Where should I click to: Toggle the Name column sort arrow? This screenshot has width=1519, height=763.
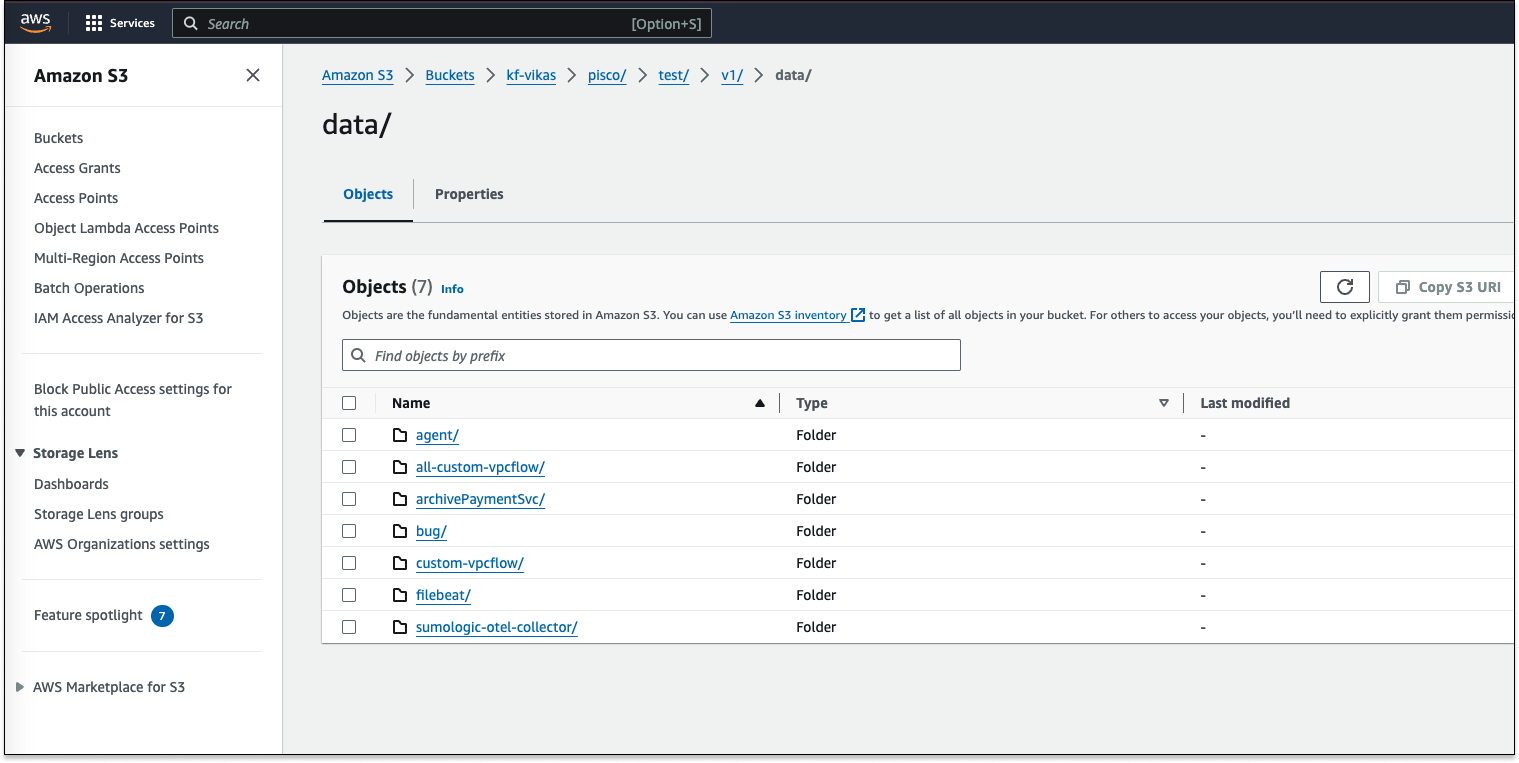tap(760, 402)
